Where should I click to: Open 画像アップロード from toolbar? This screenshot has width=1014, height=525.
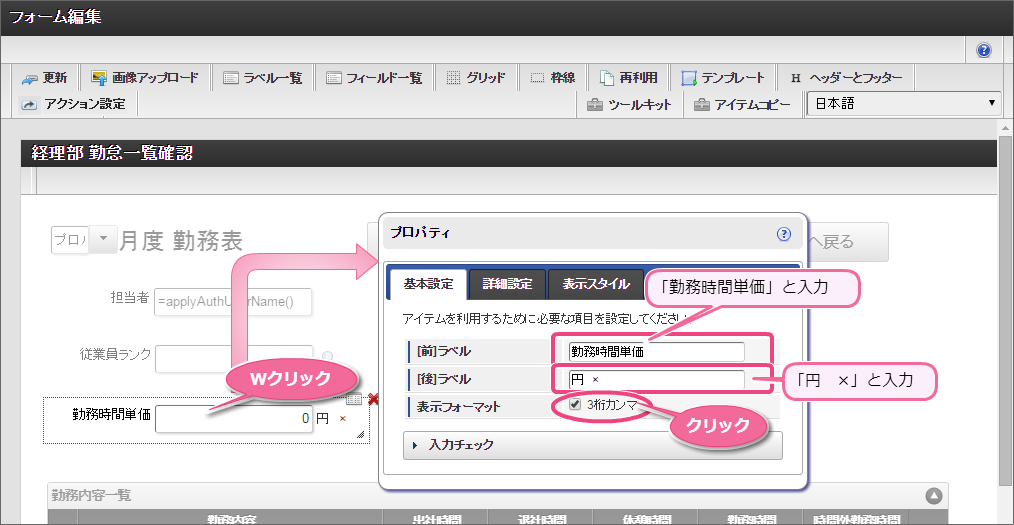(x=146, y=78)
